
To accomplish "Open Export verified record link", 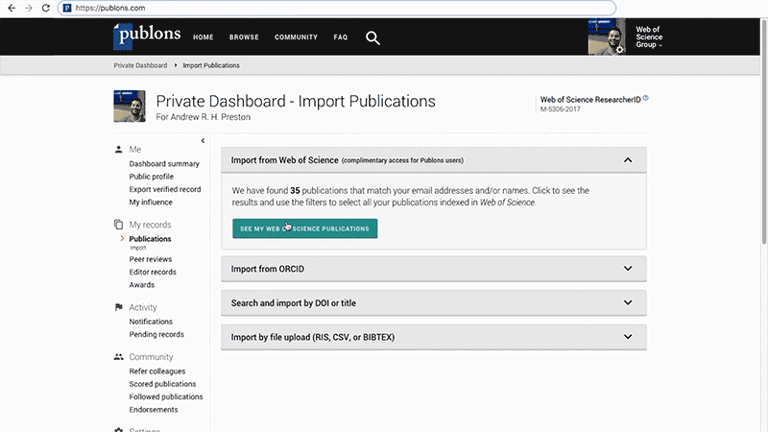I will coord(165,189).
